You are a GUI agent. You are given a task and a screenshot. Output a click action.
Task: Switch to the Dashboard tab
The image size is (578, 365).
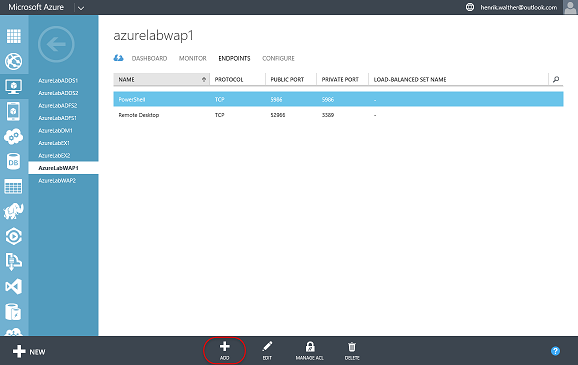(149, 58)
